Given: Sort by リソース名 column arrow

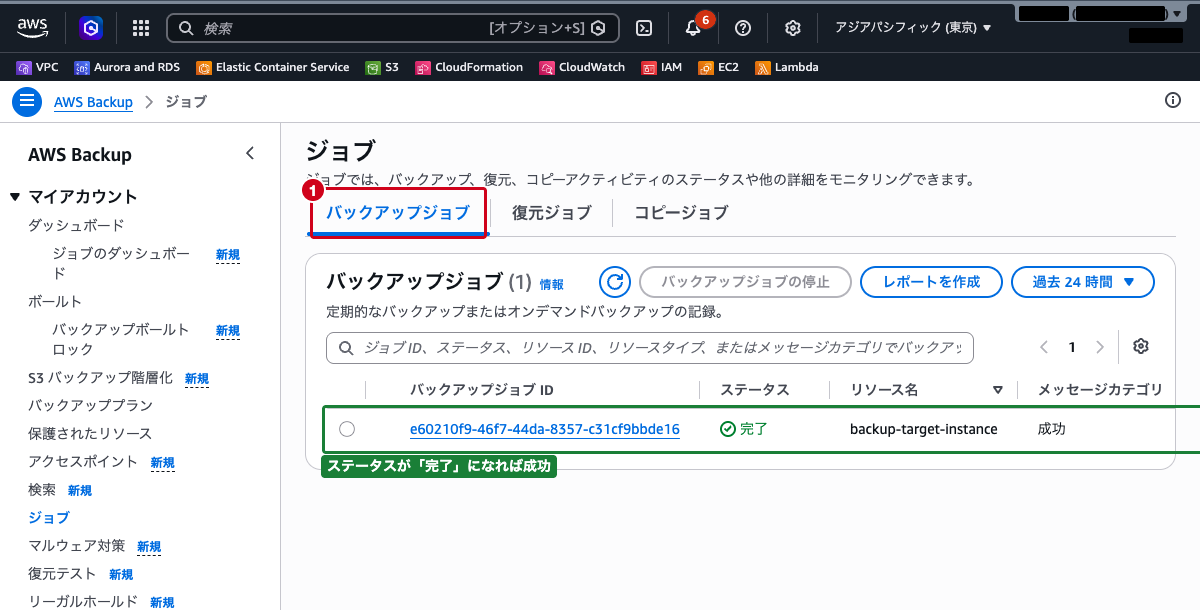Looking at the screenshot, I should pos(997,390).
